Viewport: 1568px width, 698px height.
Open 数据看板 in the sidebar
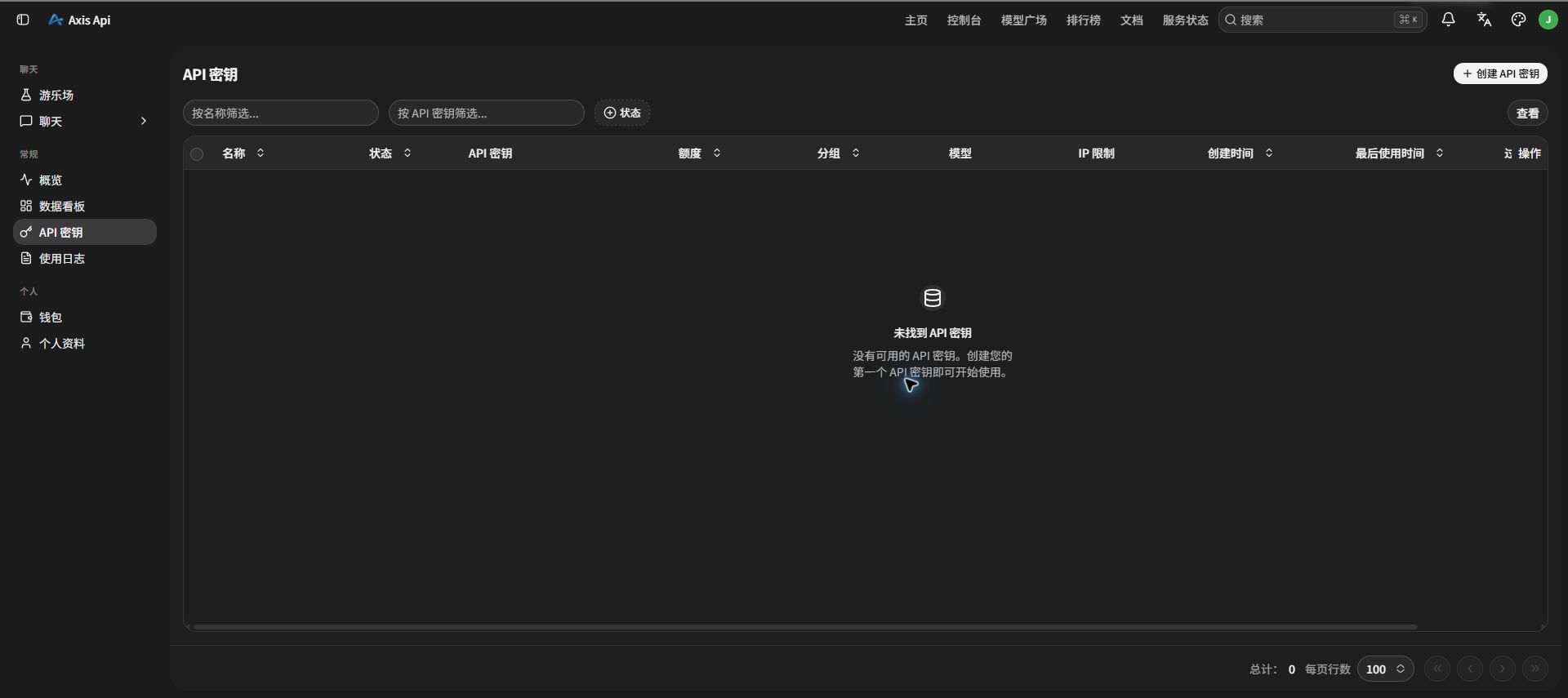[85, 206]
